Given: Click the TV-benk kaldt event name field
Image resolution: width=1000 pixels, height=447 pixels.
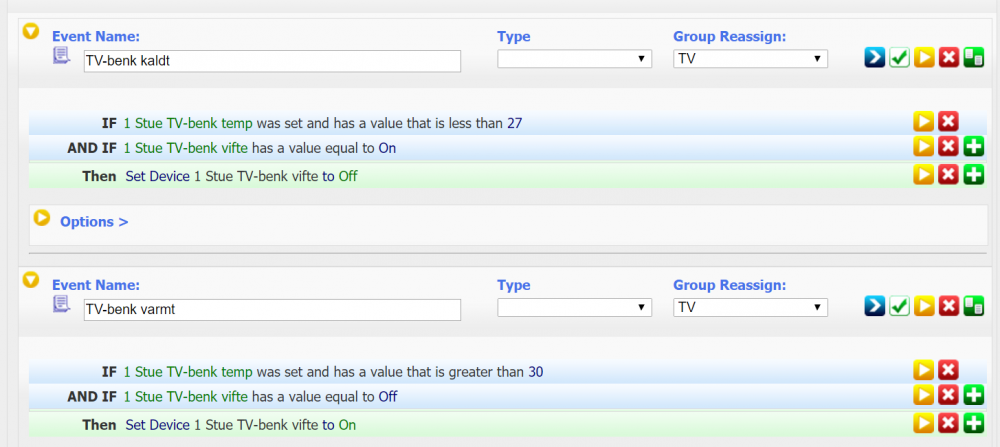Looking at the screenshot, I should tap(271, 60).
